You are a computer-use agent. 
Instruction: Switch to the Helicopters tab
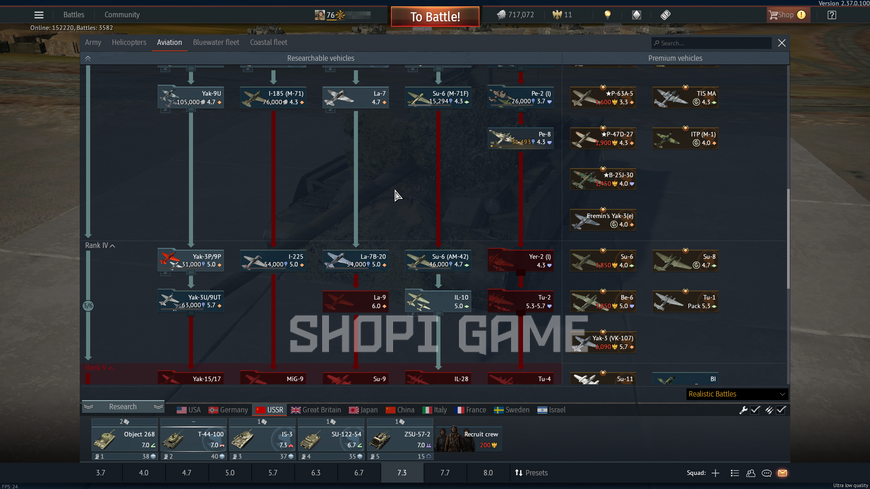[x=129, y=42]
